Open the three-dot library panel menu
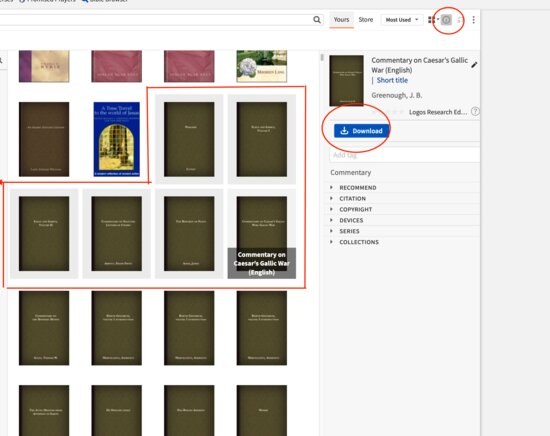The width and height of the screenshot is (550, 436). (474, 20)
